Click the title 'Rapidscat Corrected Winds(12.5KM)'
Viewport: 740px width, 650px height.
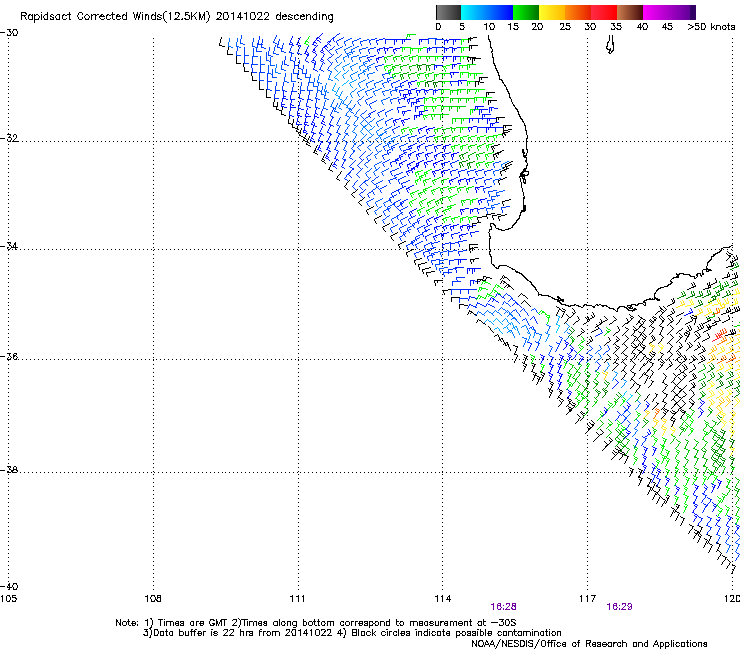[x=115, y=17]
